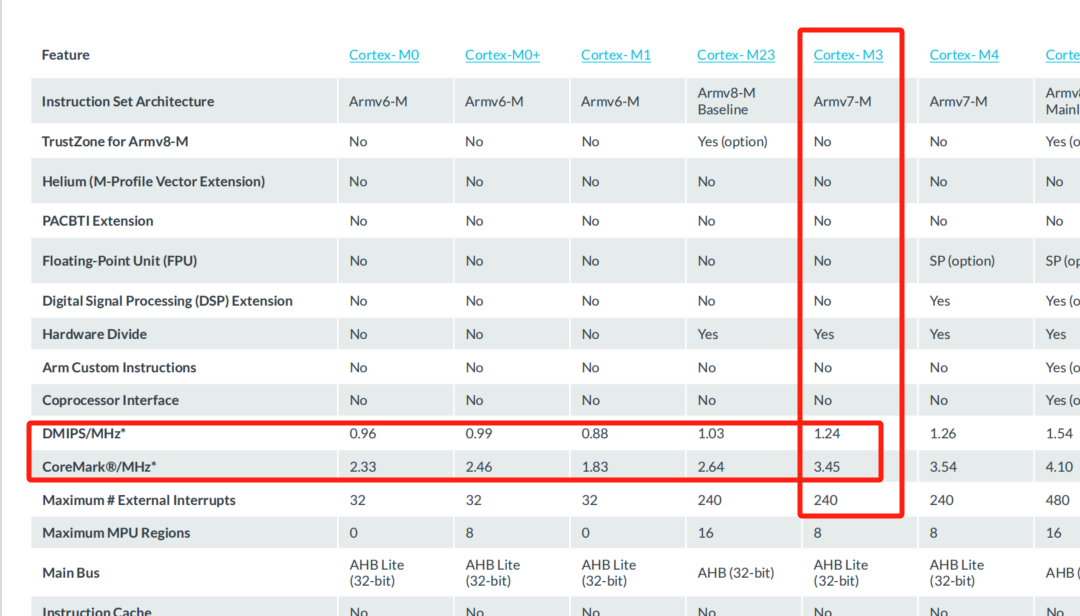Image resolution: width=1080 pixels, height=616 pixels.
Task: Click the 3.45 CoreMark value
Action: pyautogui.click(x=827, y=466)
